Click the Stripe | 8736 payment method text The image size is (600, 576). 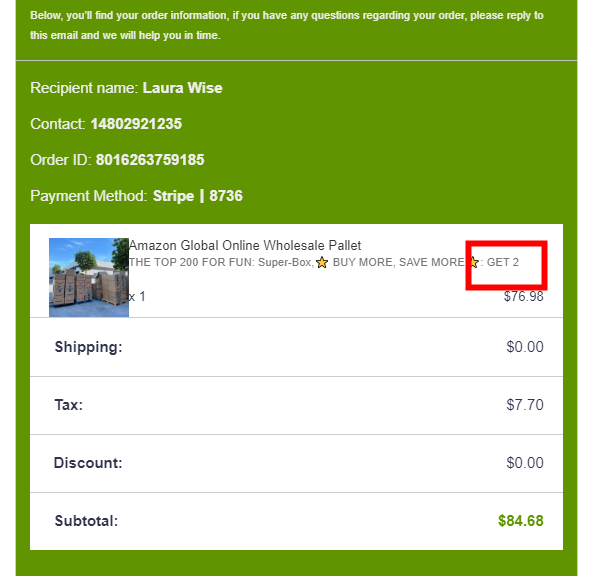coord(198,196)
